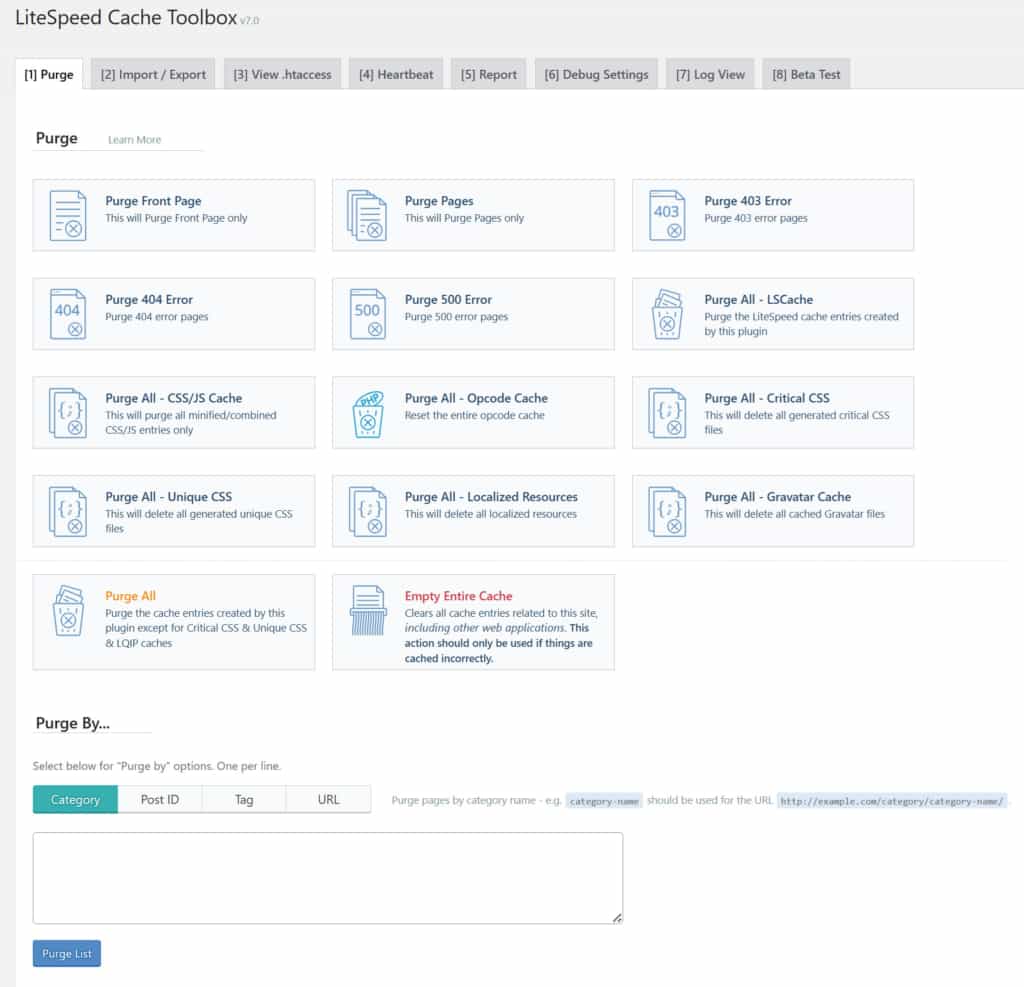Click the Purge Front Page document icon
Image resolution: width=1024 pixels, height=987 pixels.
coord(68,215)
